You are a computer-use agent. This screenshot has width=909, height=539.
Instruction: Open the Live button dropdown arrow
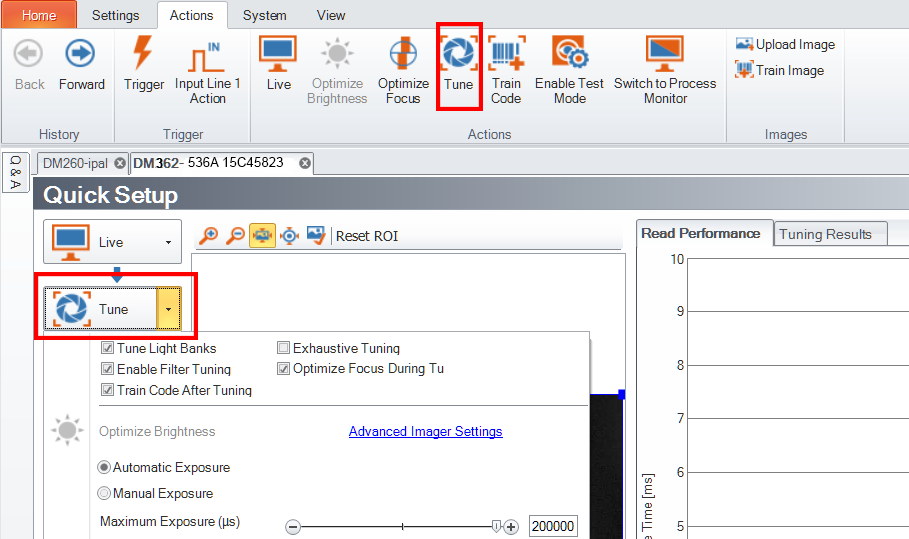[168, 242]
